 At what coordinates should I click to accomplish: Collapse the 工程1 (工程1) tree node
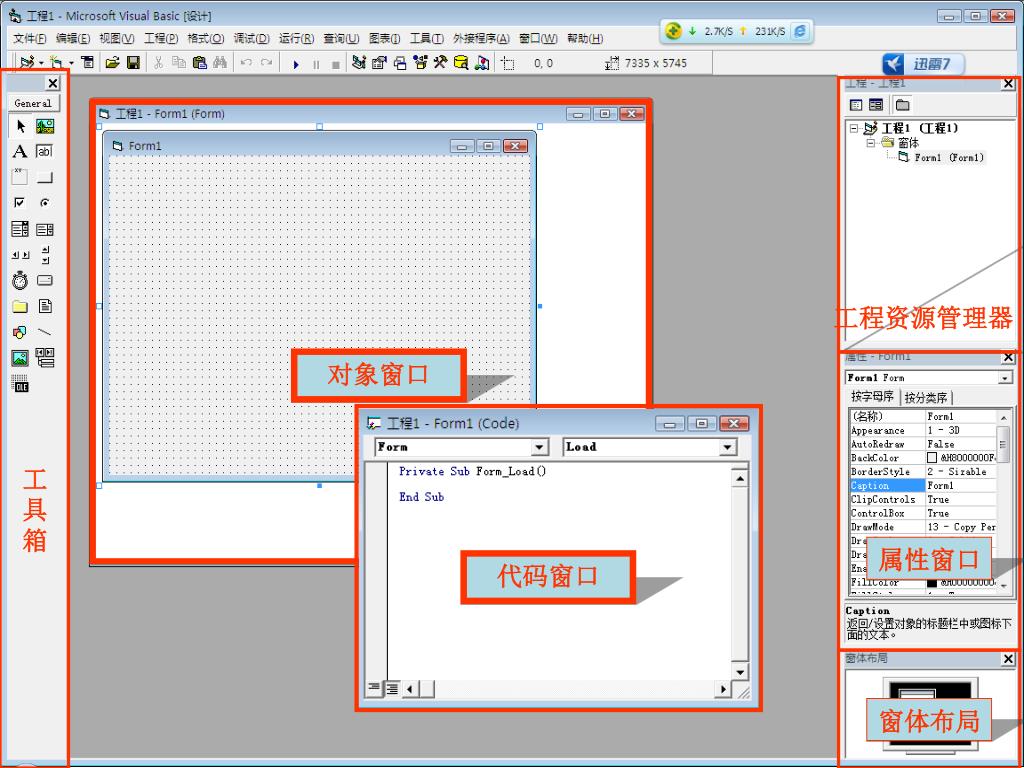point(854,129)
